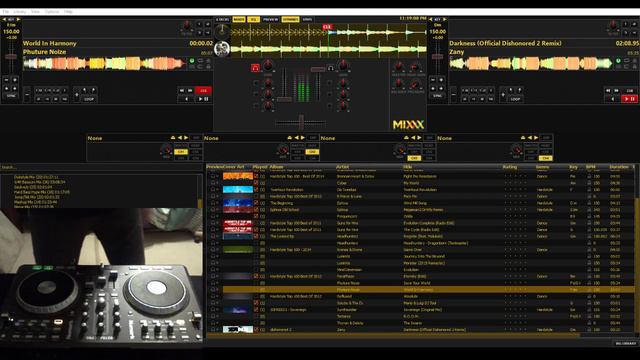Click the key up arrow on deck 1
Screen dimensions: 640x360
(x=18, y=19)
